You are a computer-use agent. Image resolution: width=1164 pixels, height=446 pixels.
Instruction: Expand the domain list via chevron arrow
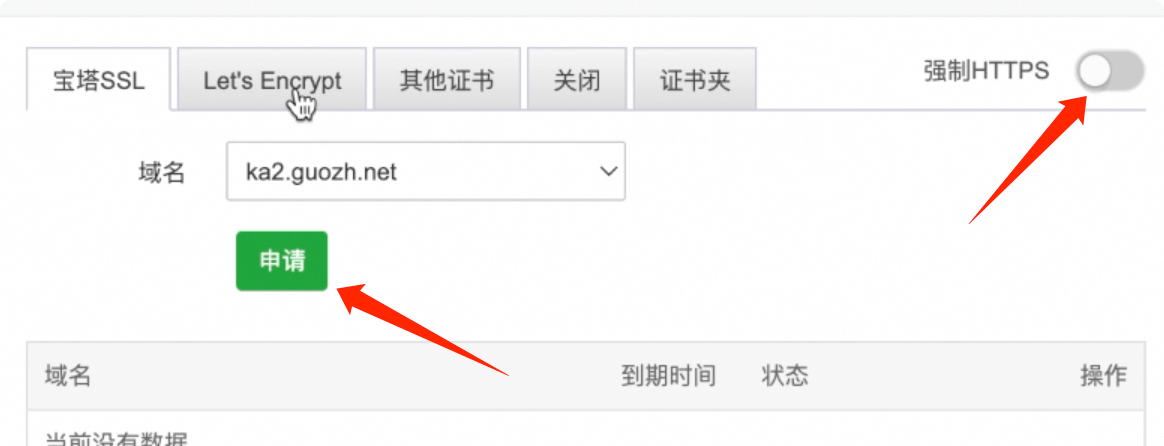click(608, 171)
